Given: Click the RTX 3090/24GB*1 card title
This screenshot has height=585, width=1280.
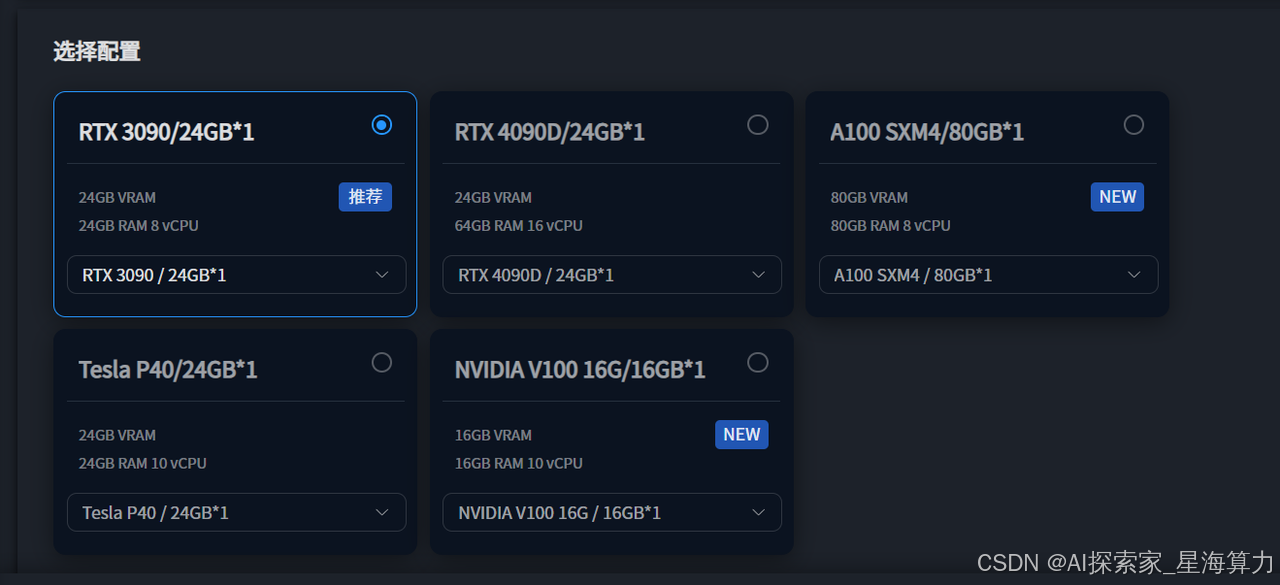Looking at the screenshot, I should [x=167, y=132].
